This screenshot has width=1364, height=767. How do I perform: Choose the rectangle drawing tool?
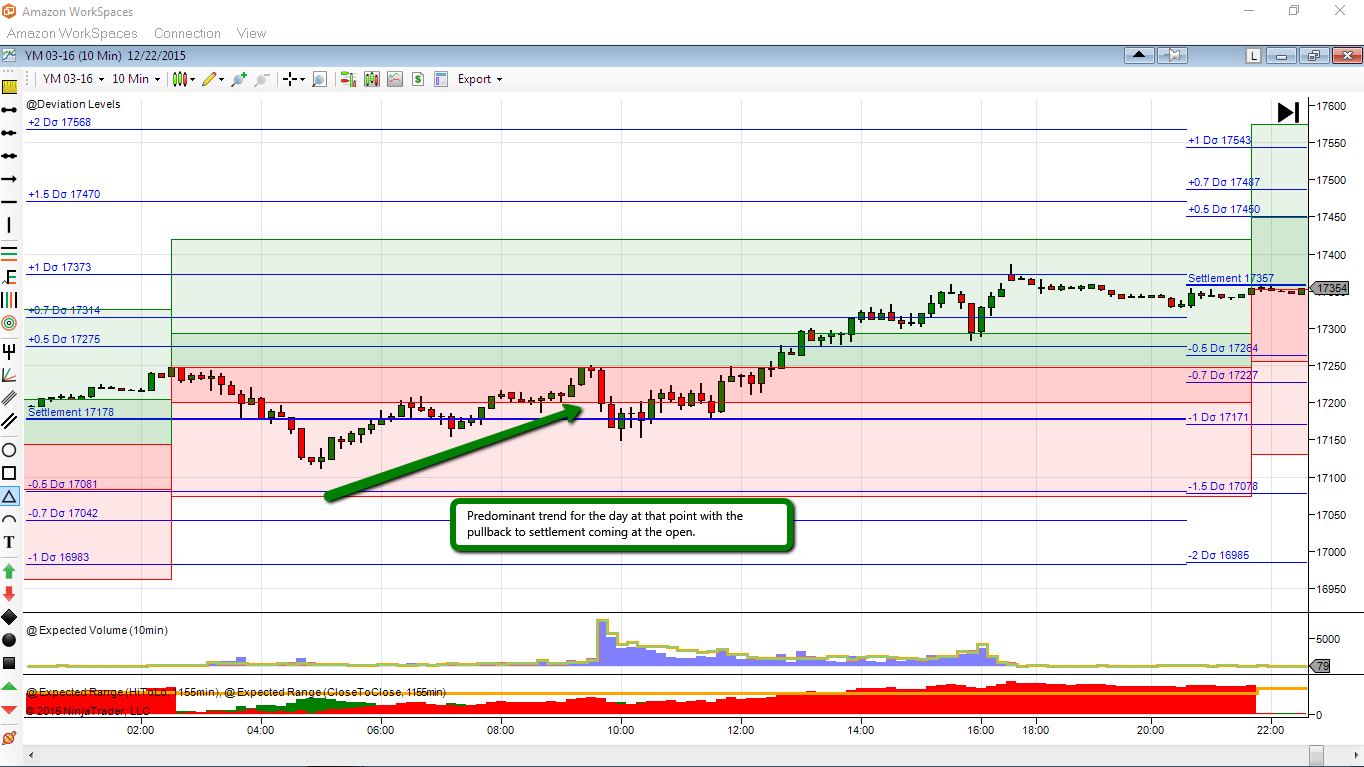9,473
